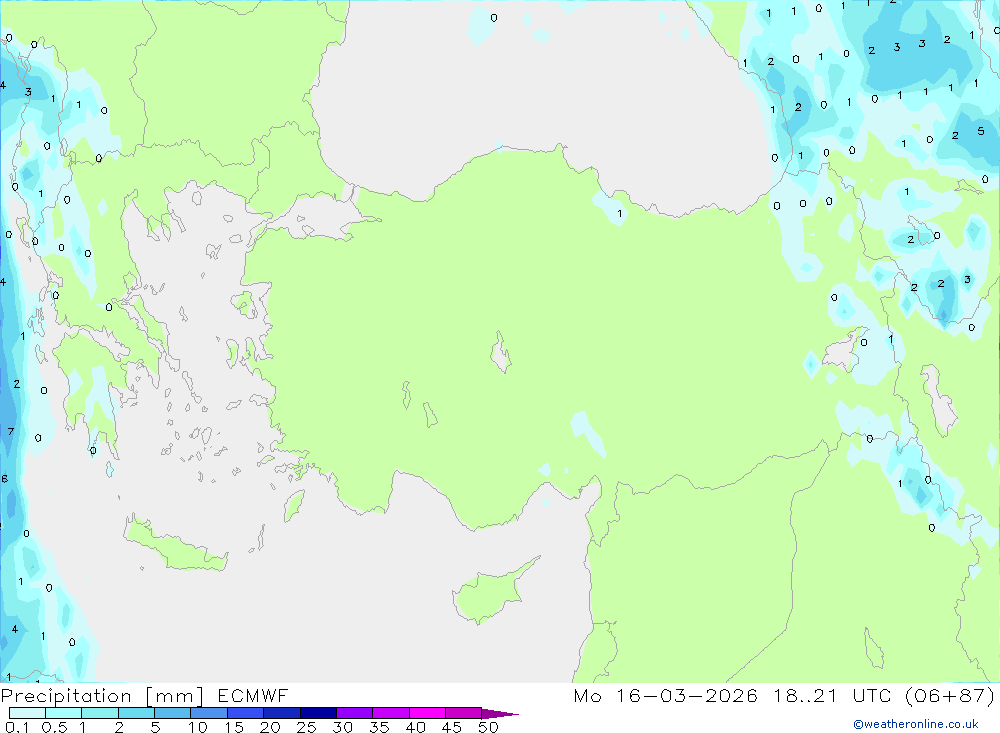Click the legend label '0.5'

[x=54, y=727]
